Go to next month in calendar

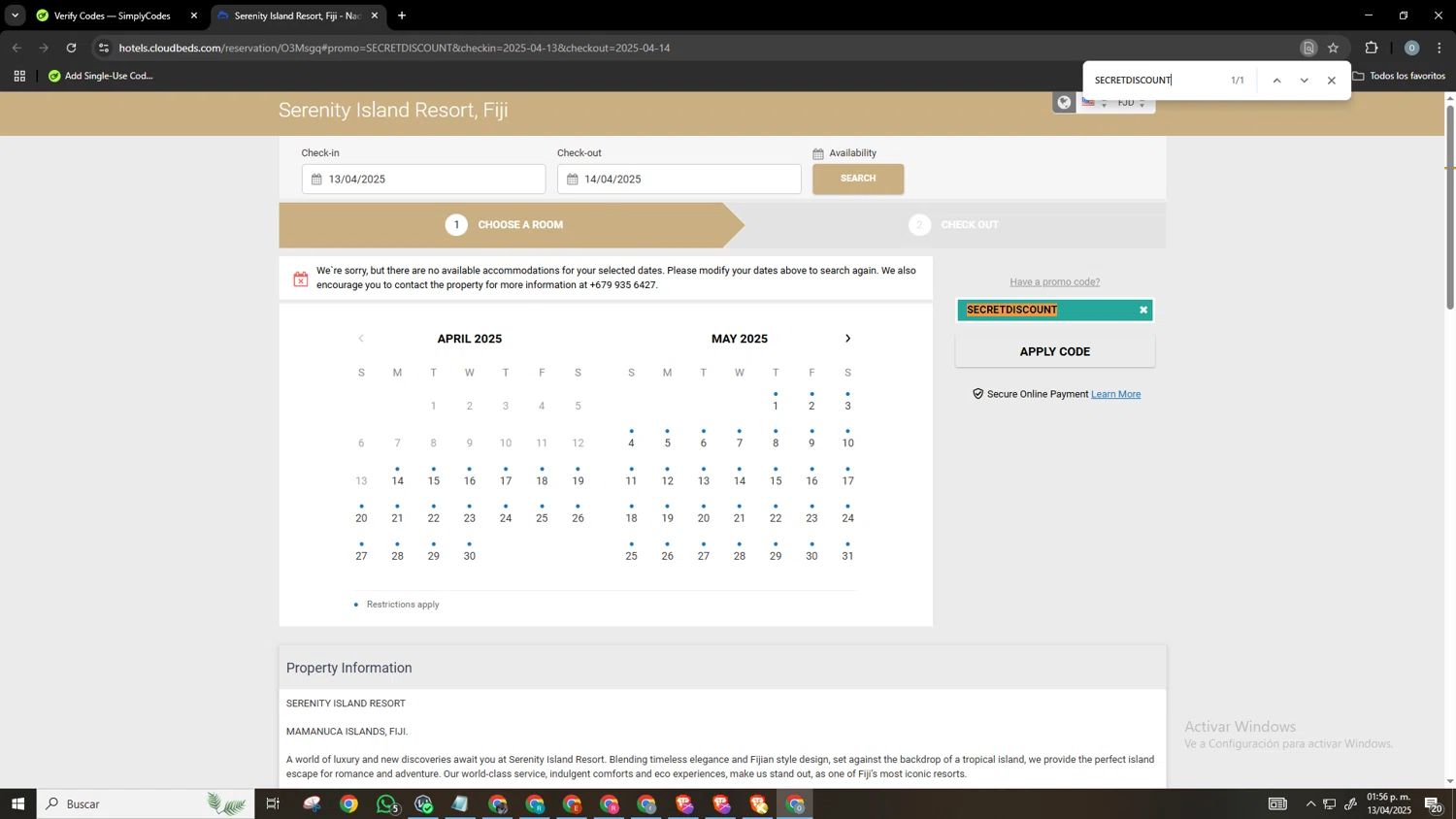pos(847,339)
